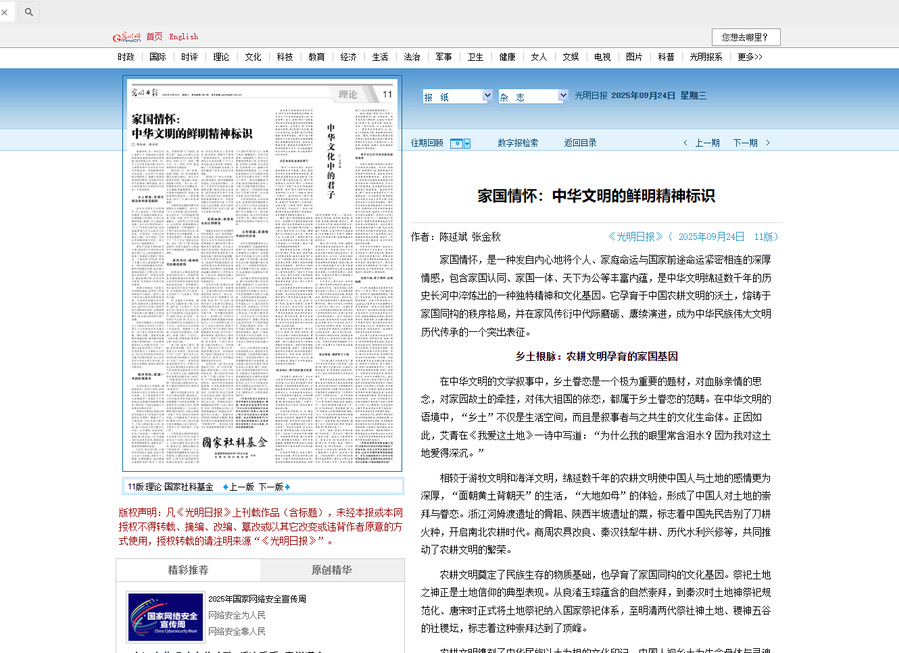Open the 理论 navigation menu item
Screen dimensions: 899x653
click(x=221, y=57)
